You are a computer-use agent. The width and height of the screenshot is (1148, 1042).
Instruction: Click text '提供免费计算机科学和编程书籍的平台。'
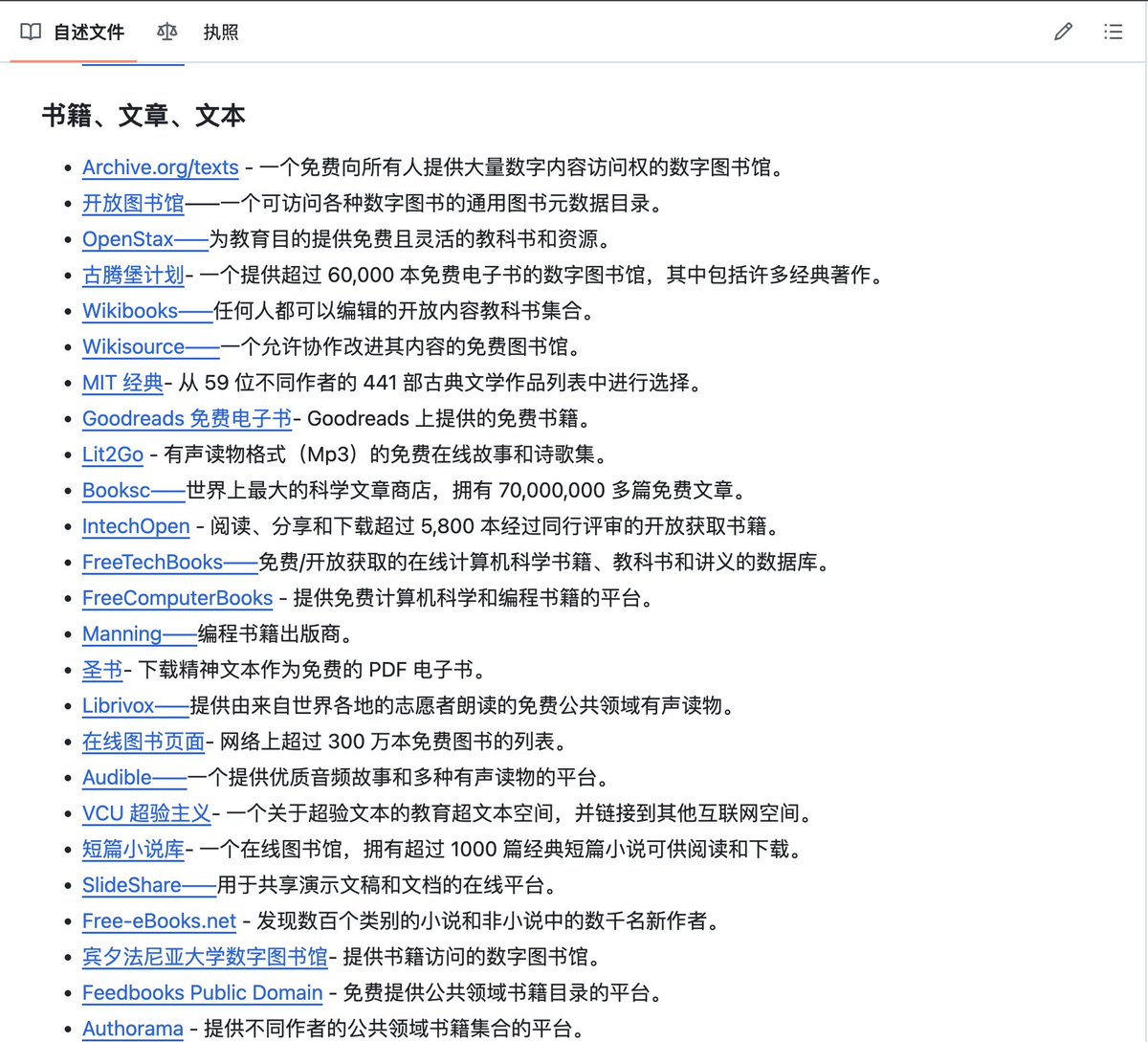[475, 598]
